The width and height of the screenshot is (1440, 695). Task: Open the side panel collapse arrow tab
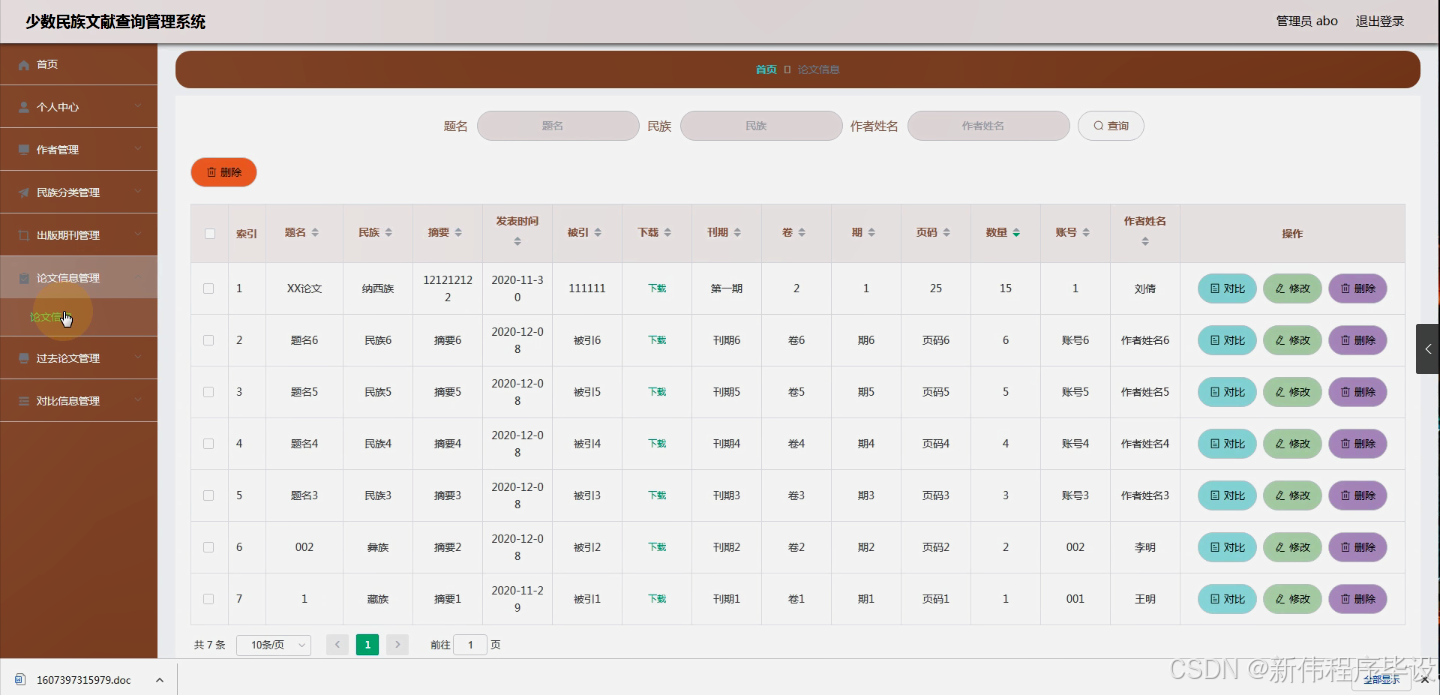point(1427,349)
